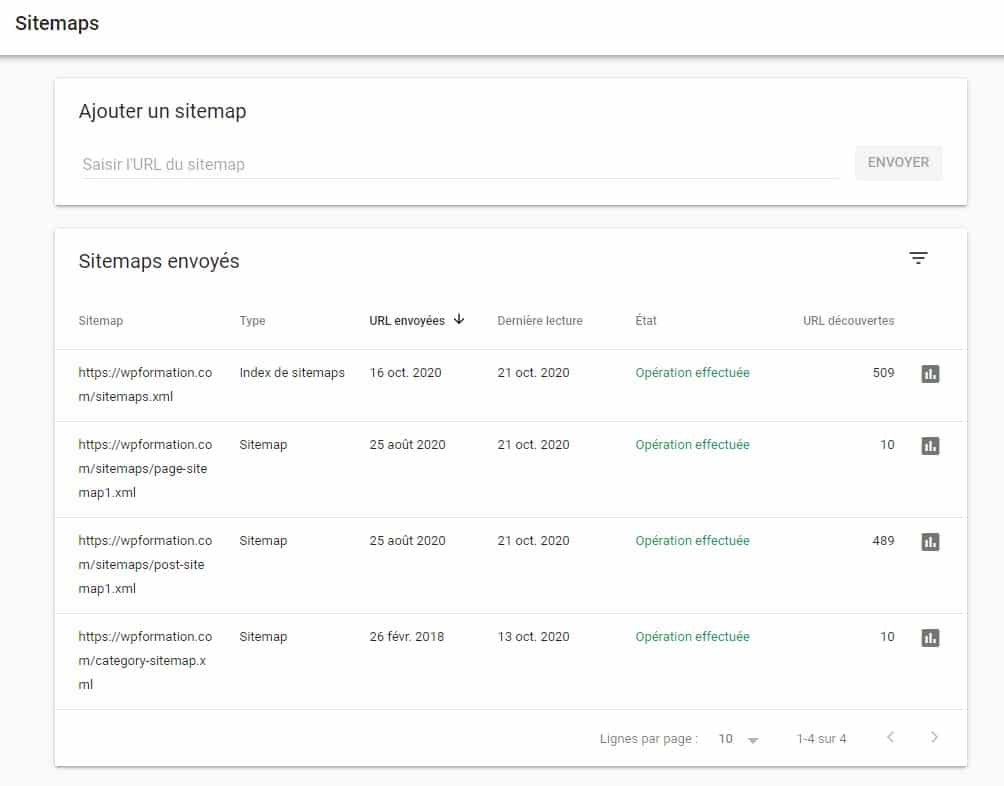Click the previous page chevron
The image size is (1004, 786).
coord(890,738)
